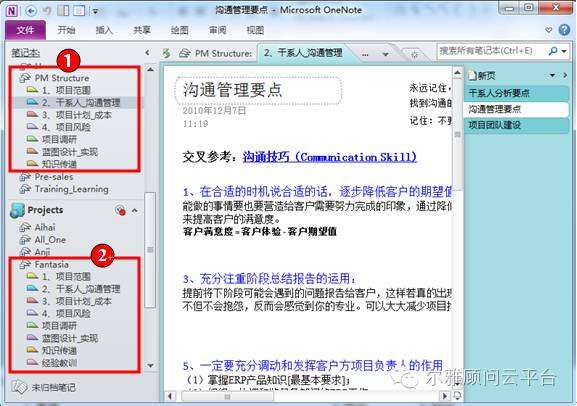This screenshot has width=577, height=406.
Task: Open the Aihai section group
Action: click(x=38, y=227)
